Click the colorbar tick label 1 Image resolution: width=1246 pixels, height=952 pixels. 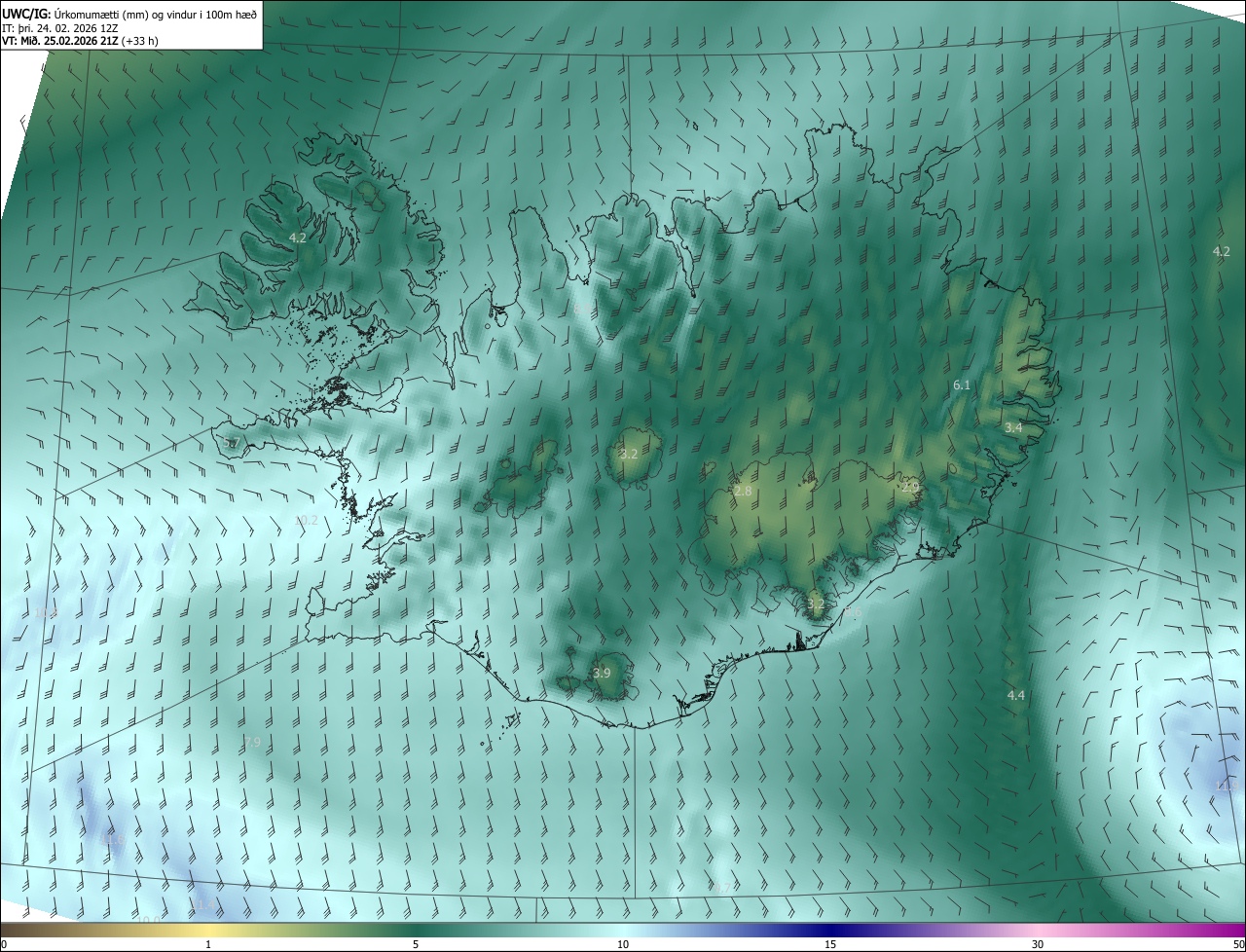click(x=208, y=944)
